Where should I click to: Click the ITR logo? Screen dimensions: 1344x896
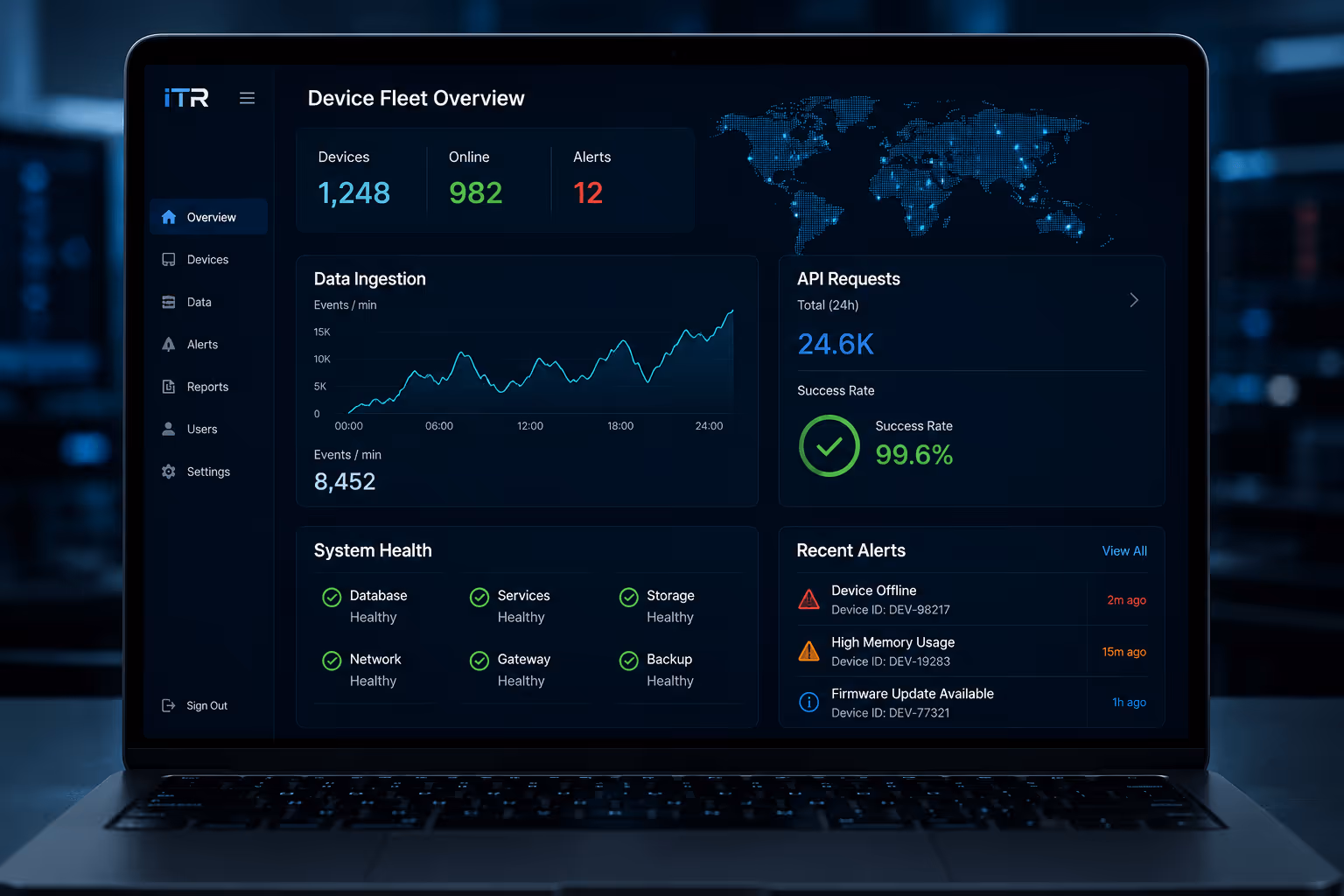click(x=186, y=97)
